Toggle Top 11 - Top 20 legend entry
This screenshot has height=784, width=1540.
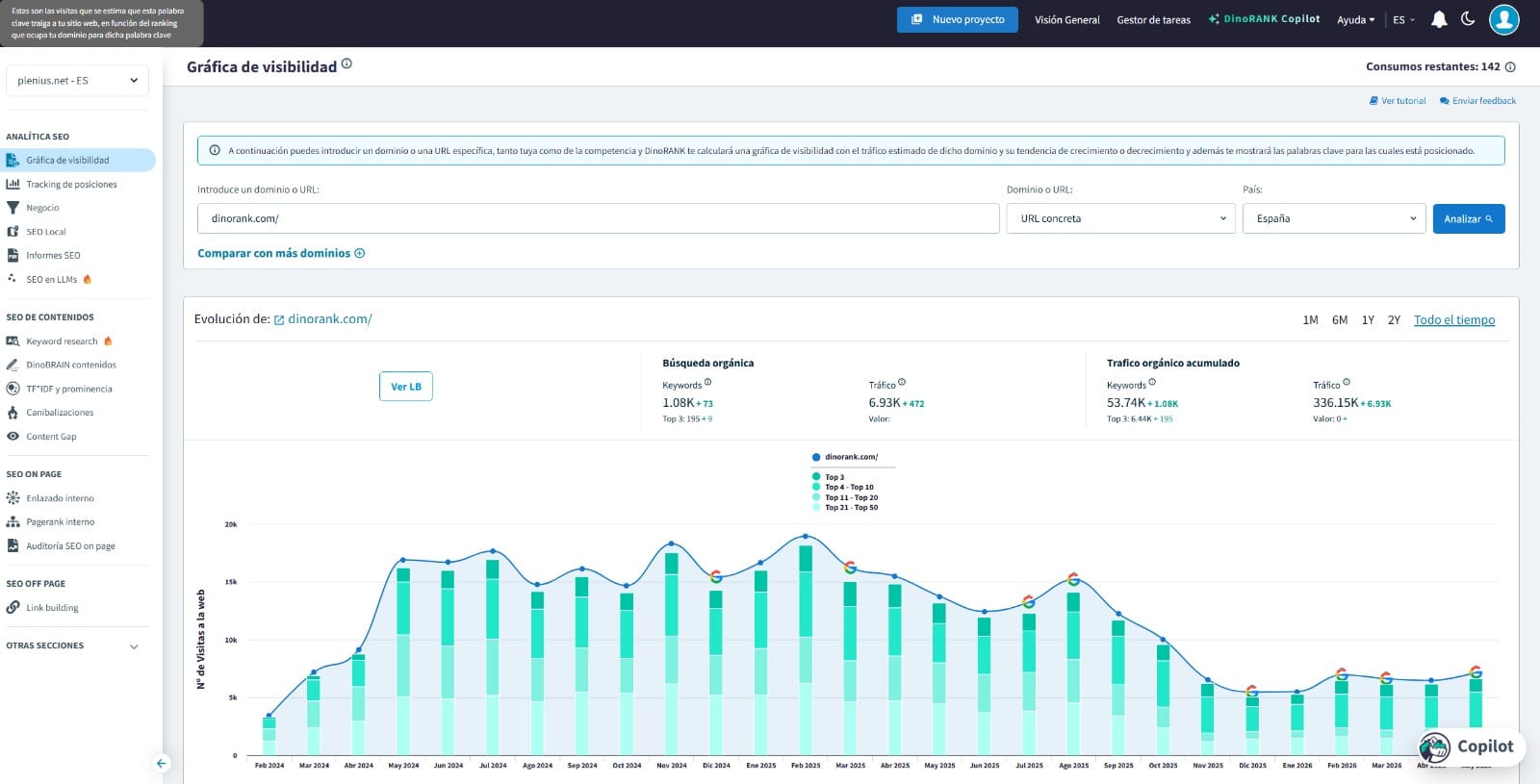845,497
